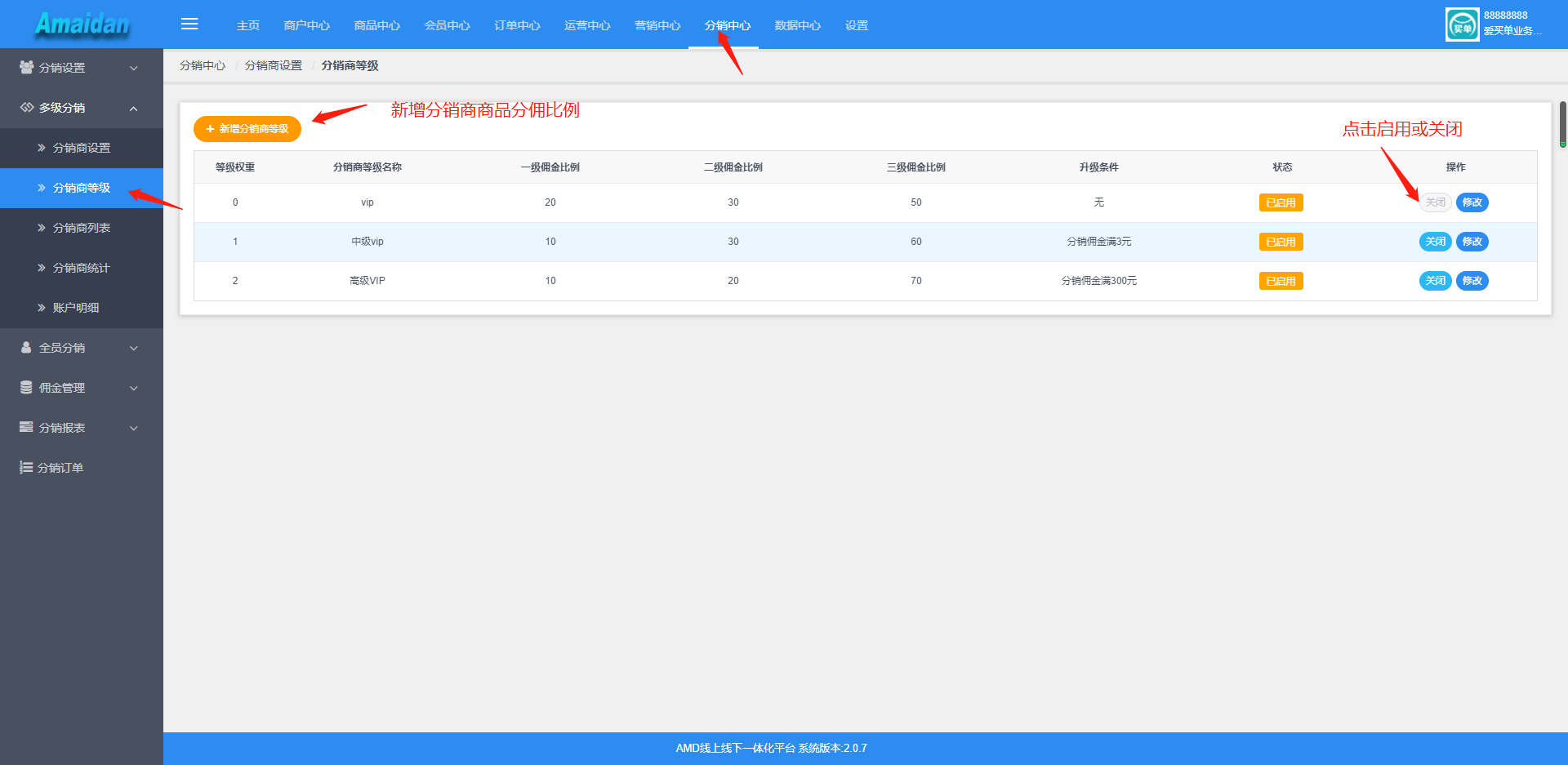This screenshot has height=765, width=1568.
Task: Open the 设置 top menu
Action: (857, 25)
